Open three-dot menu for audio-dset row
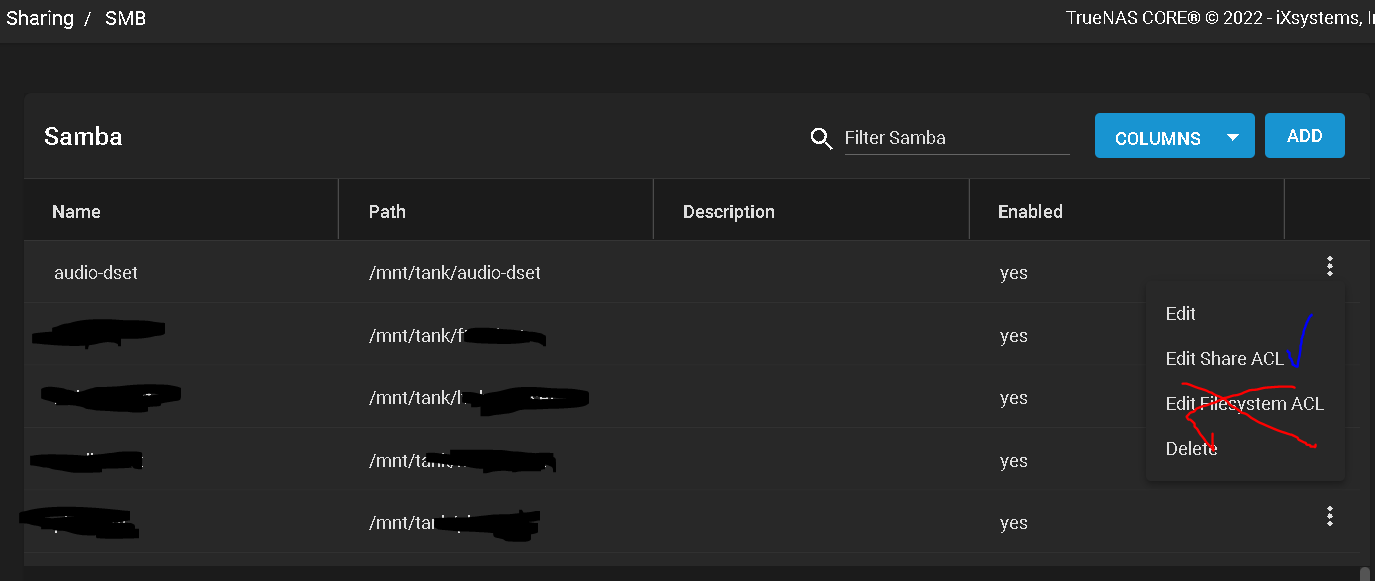 (x=1329, y=266)
